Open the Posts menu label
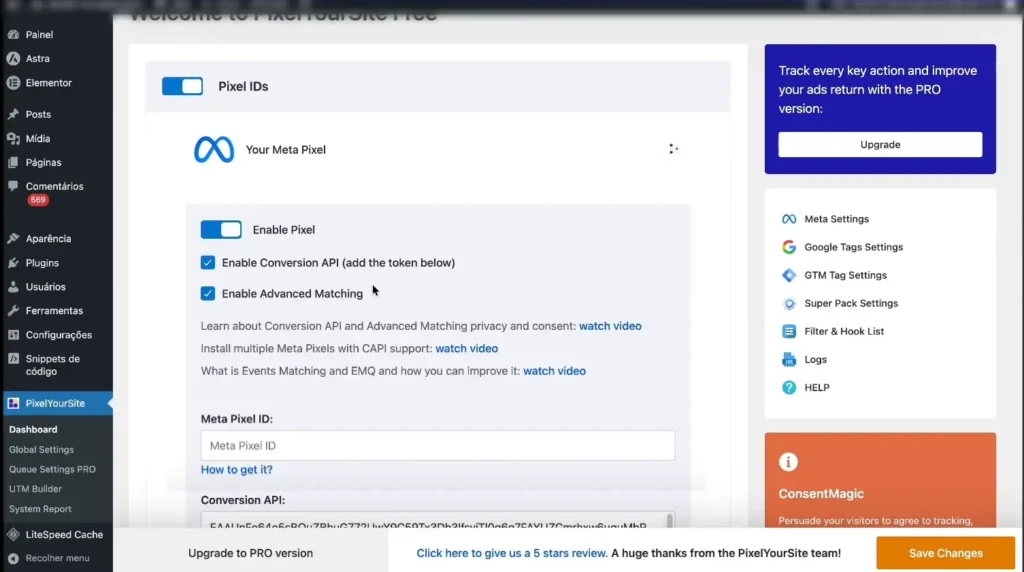The height and width of the screenshot is (572, 1024). pyautogui.click(x=38, y=114)
